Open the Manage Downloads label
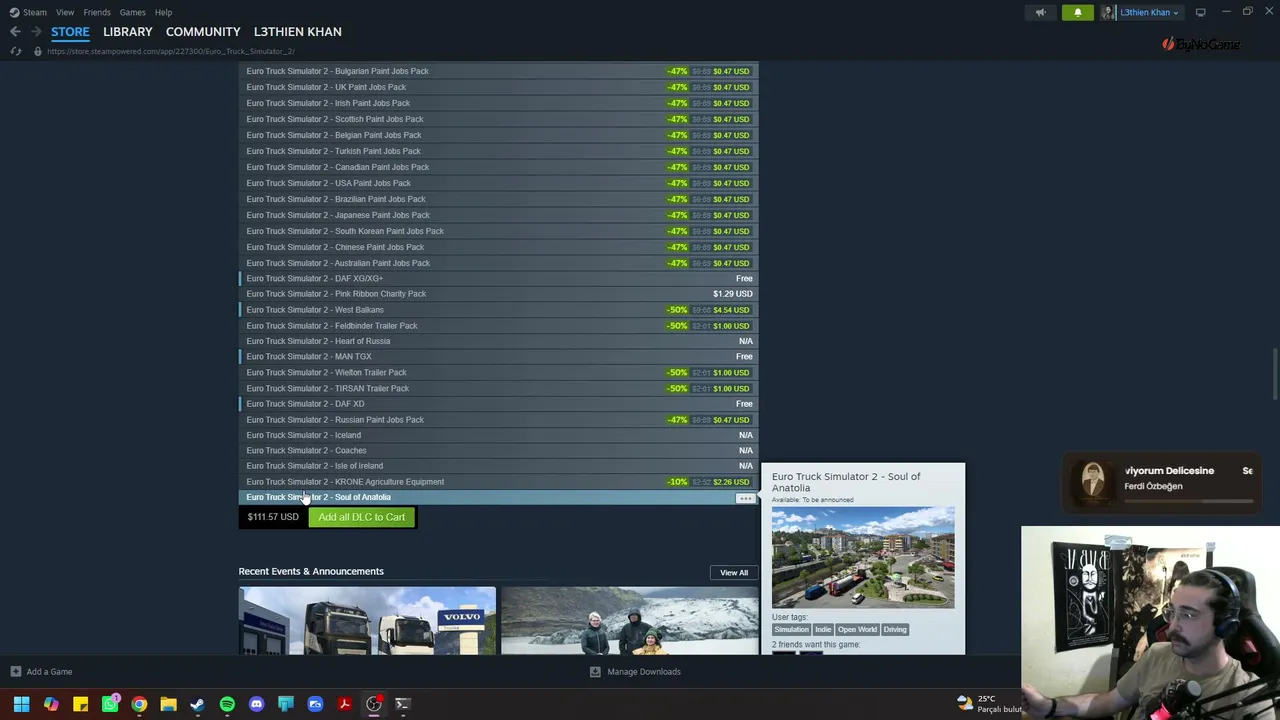This screenshot has height=720, width=1280. pos(644,672)
